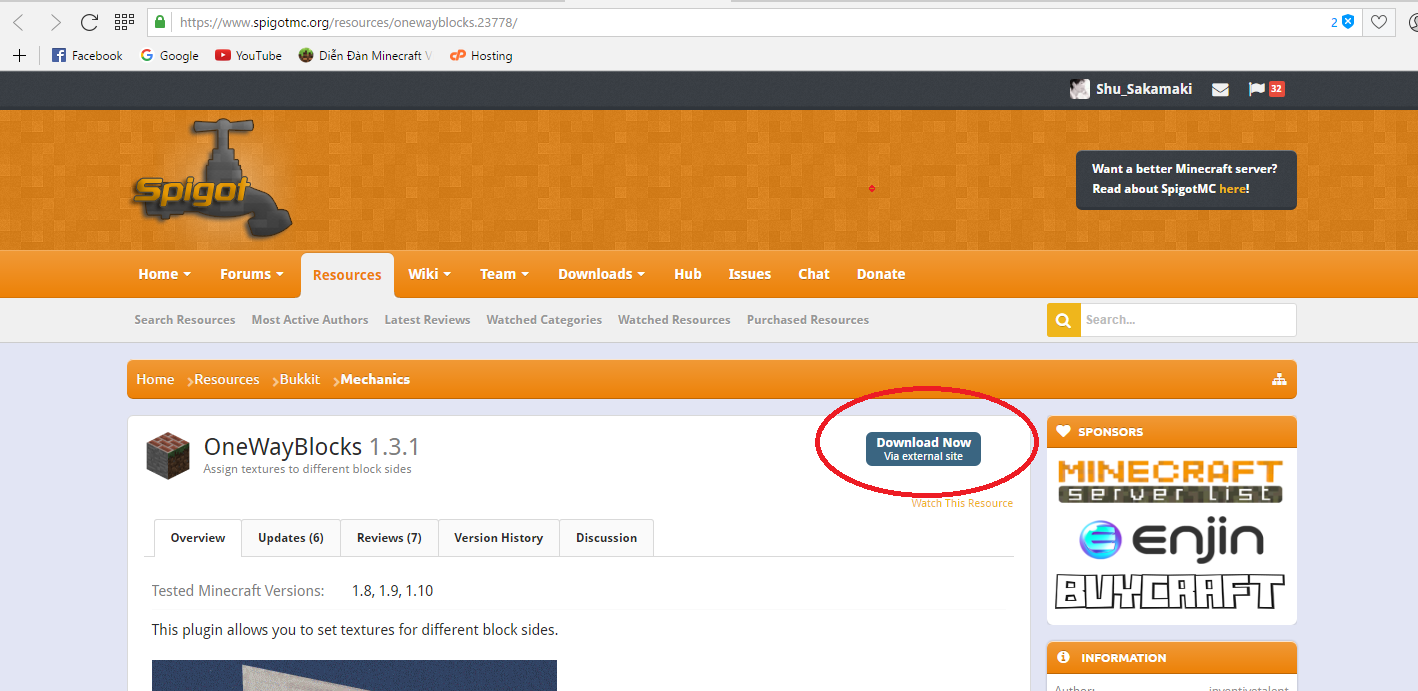Add a bookmark with the plus icon
1418x691 pixels.
19,55
